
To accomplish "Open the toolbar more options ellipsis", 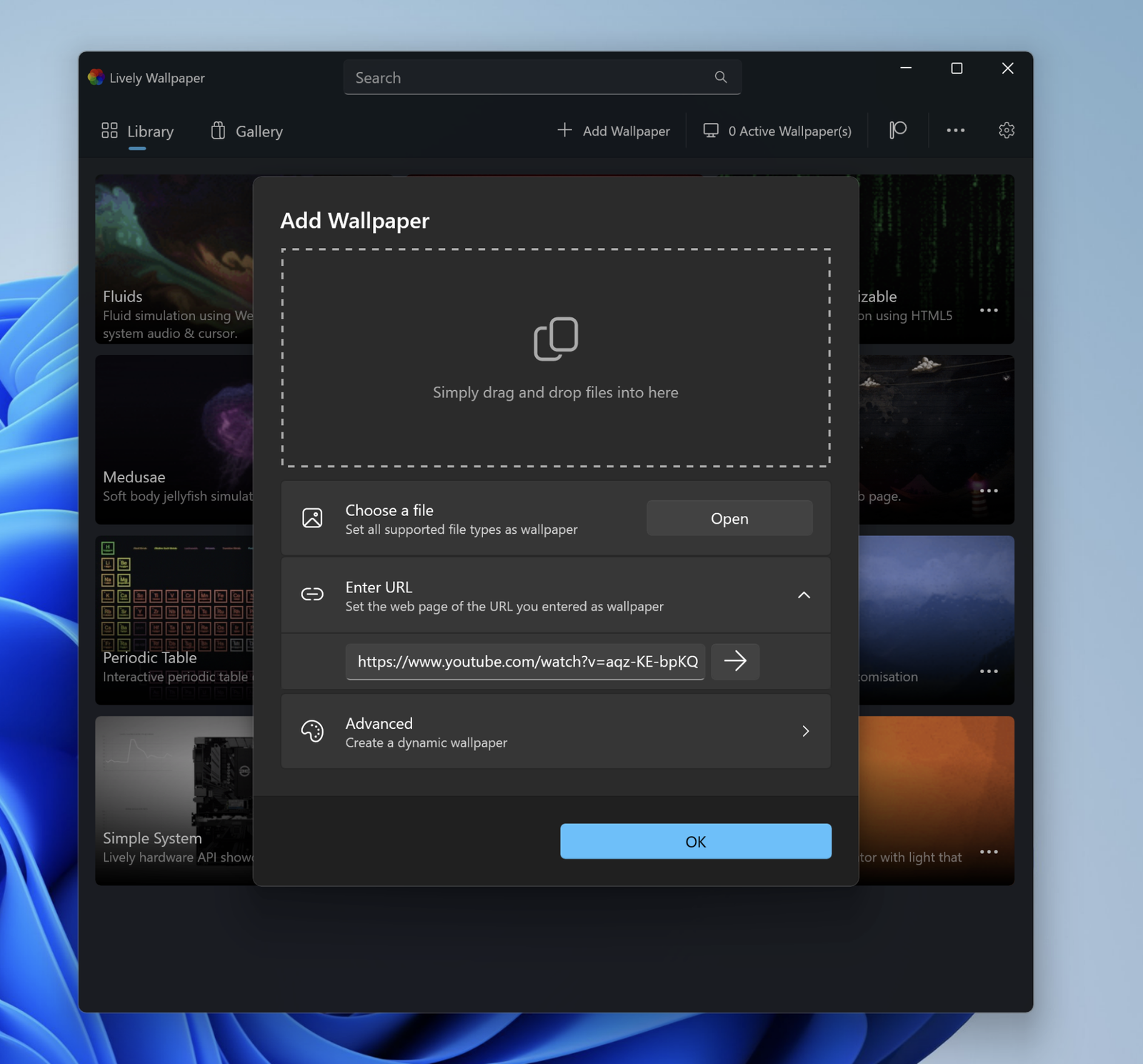I will (955, 130).
